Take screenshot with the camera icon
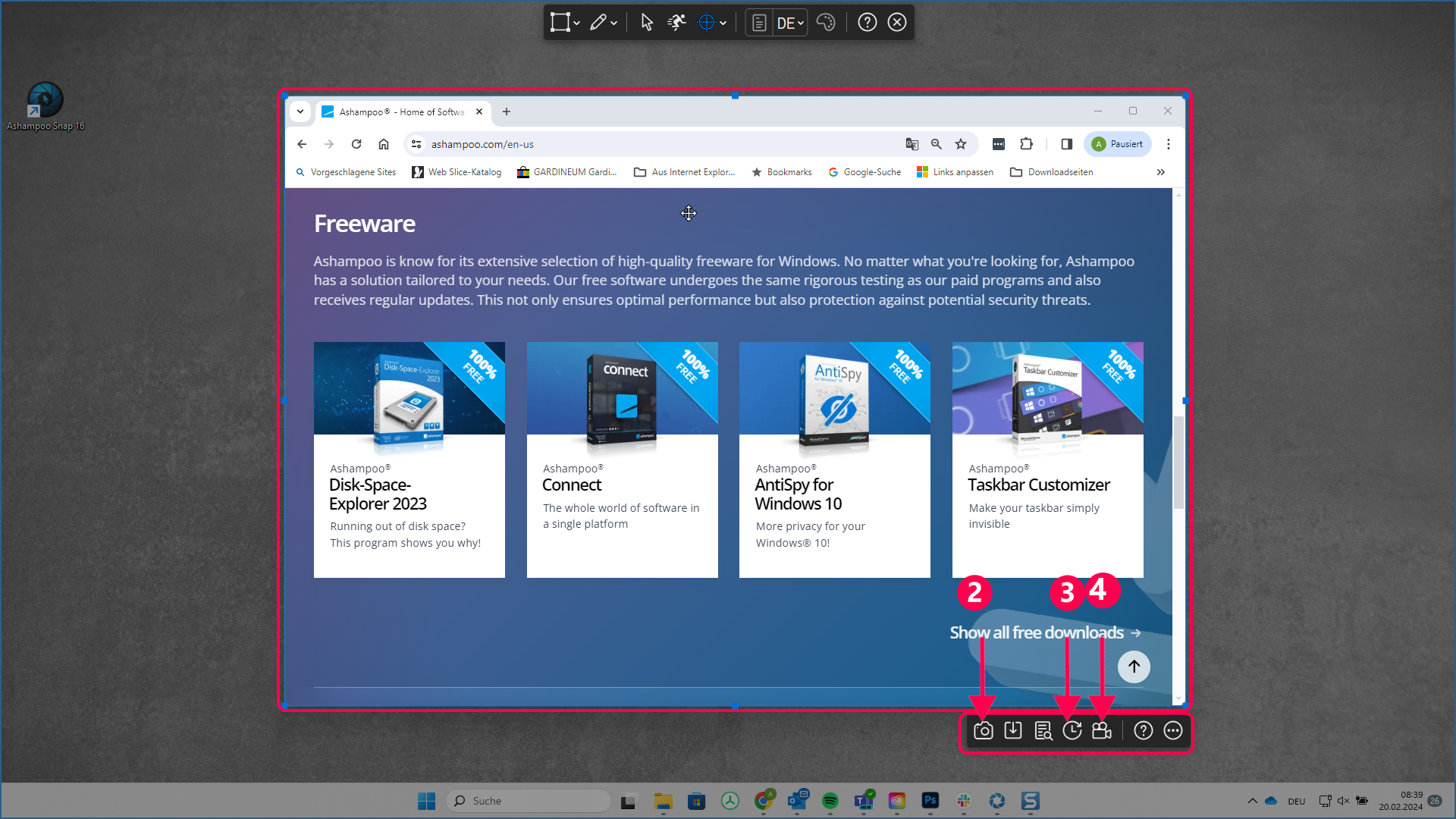The width and height of the screenshot is (1456, 819). coord(984,730)
